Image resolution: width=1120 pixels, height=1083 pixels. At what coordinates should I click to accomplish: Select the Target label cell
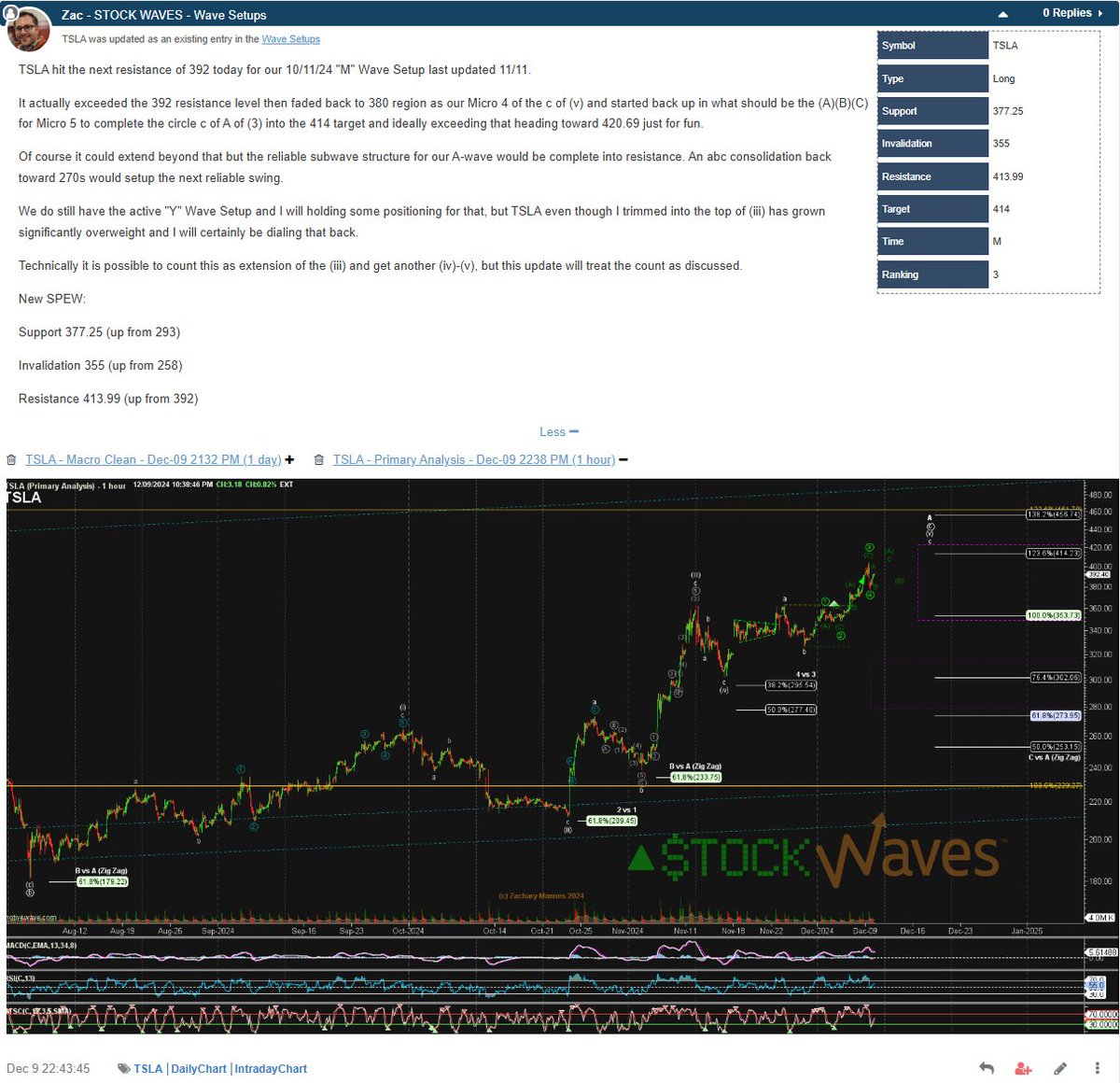[x=933, y=209]
